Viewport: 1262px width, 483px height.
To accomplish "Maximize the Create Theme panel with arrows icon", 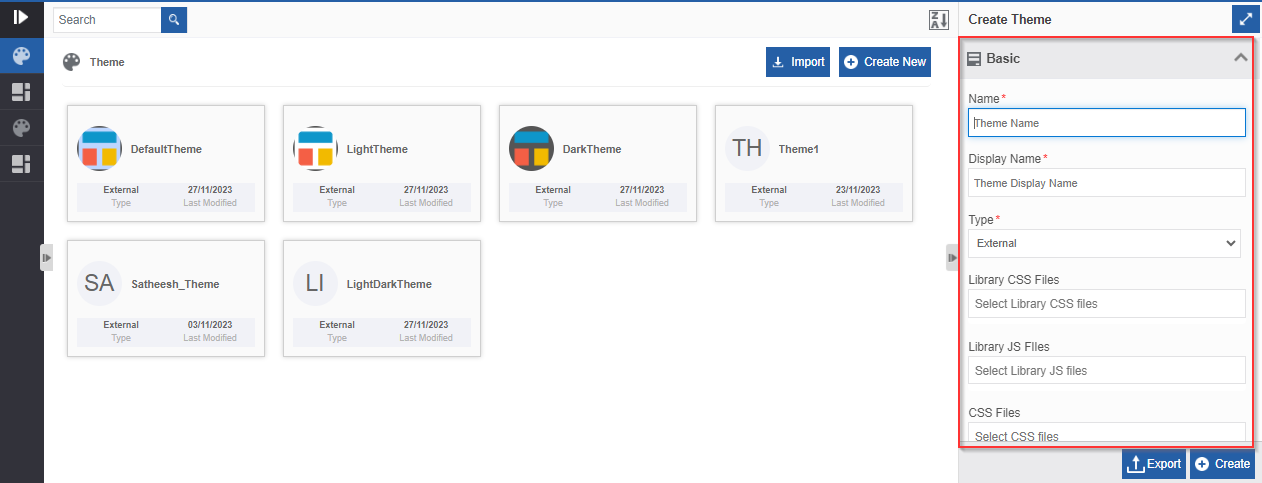I will coord(1244,18).
